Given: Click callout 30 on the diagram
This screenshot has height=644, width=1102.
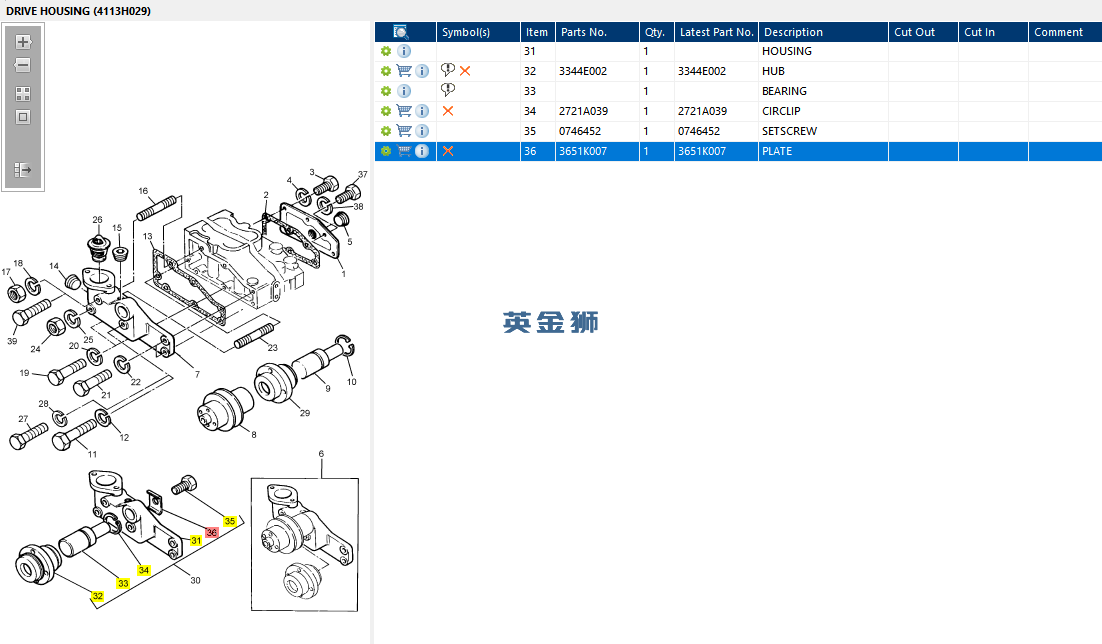Looking at the screenshot, I should pos(195,580).
